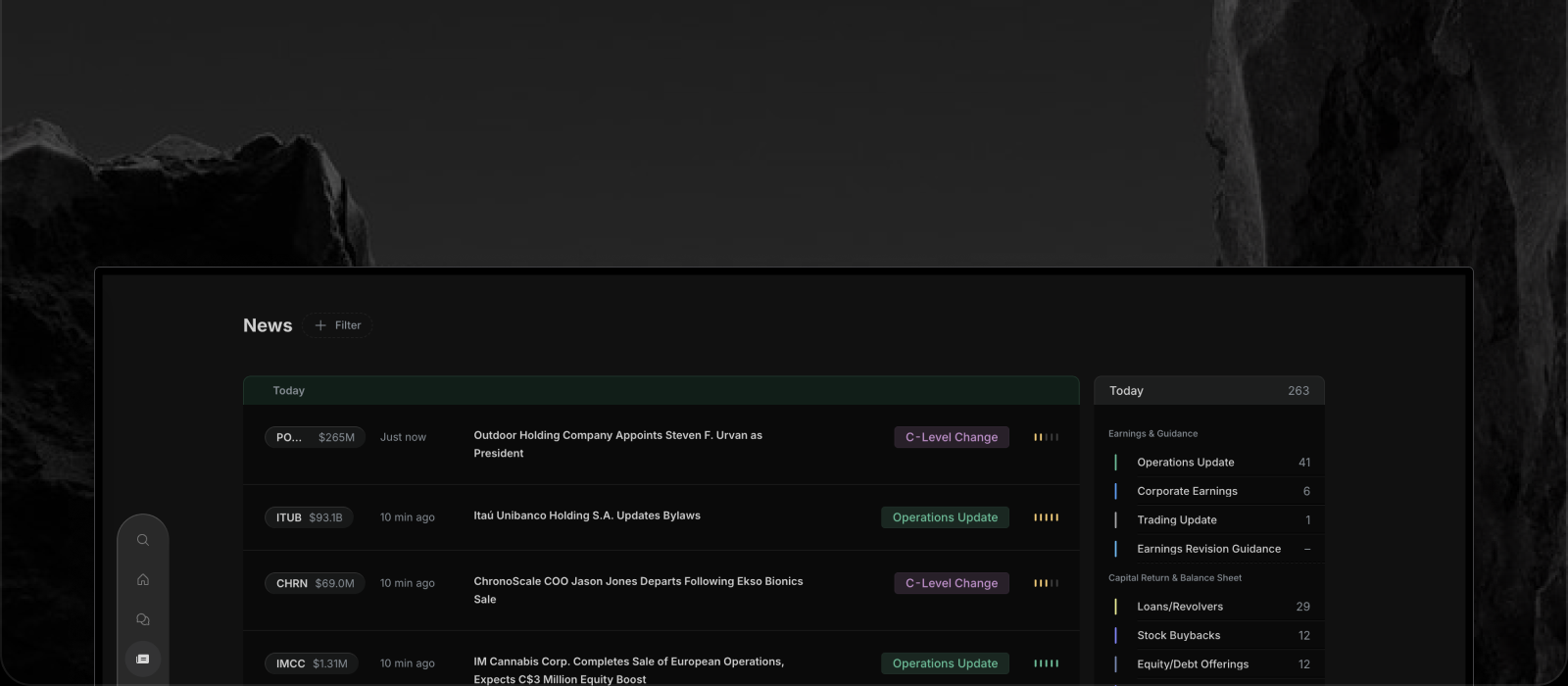The width and height of the screenshot is (1568, 686).
Task: Click Operations Update tag on IM Cannabis row
Action: click(x=945, y=663)
